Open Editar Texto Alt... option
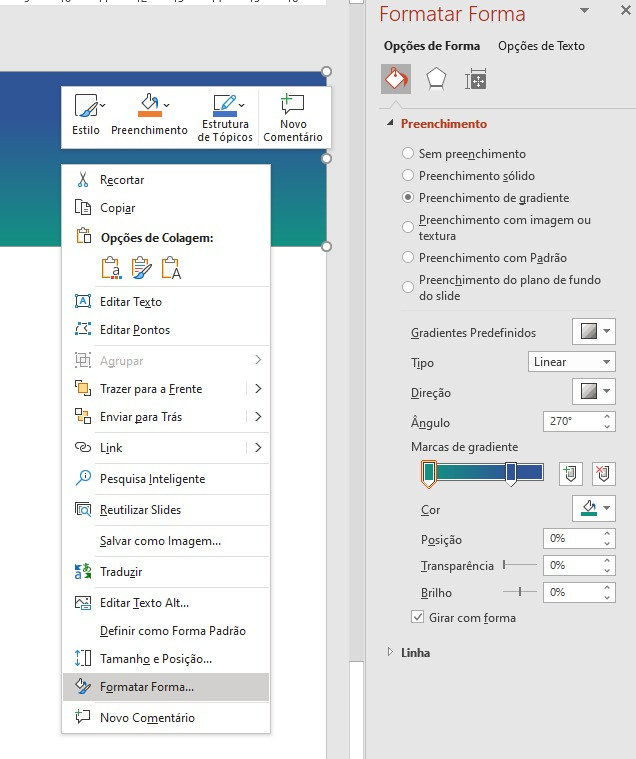This screenshot has height=759, width=636. click(x=166, y=603)
